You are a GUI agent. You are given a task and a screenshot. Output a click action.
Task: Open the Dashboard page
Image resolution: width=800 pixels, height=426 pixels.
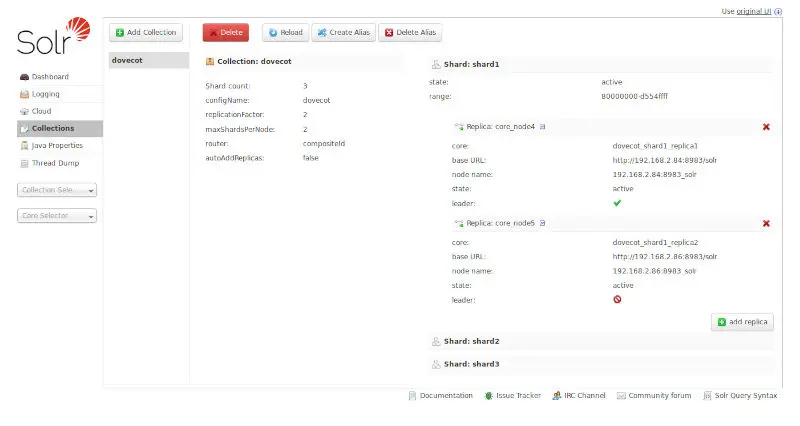[50, 77]
